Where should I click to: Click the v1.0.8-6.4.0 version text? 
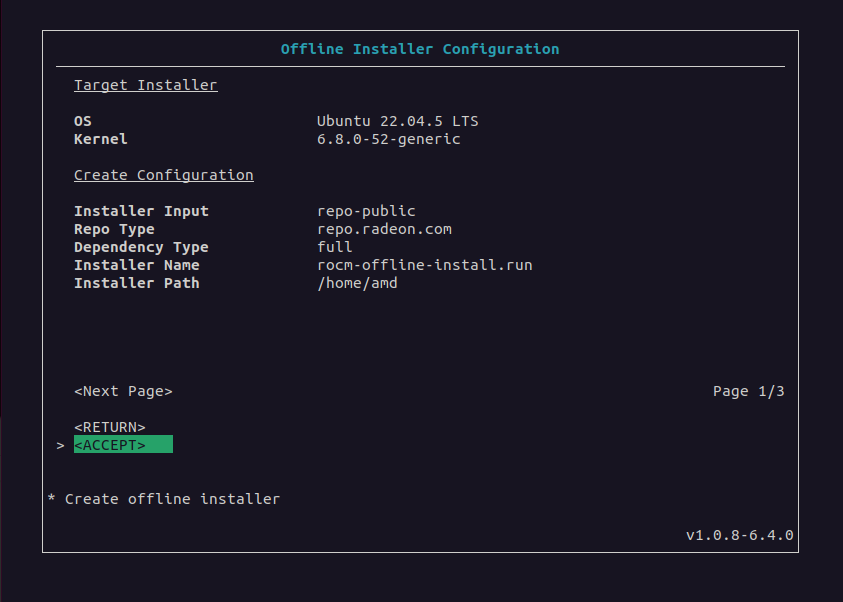click(x=739, y=535)
